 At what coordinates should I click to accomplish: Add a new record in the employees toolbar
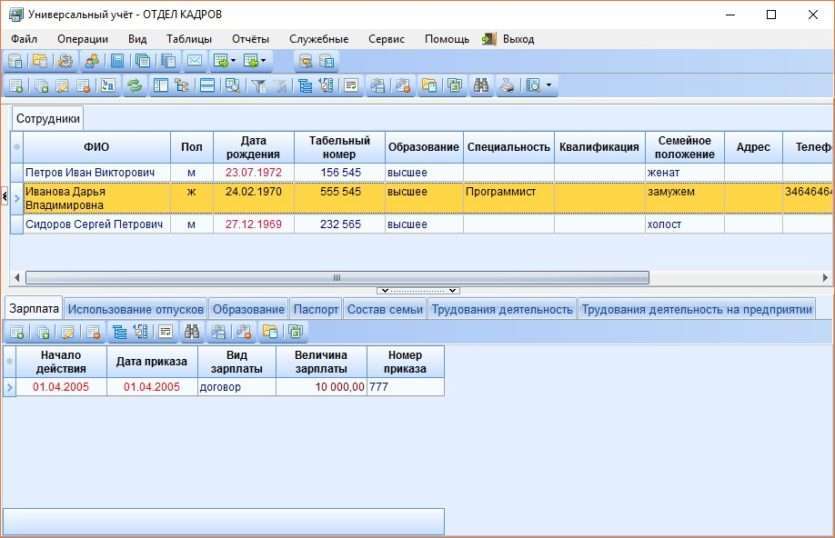tap(16, 86)
